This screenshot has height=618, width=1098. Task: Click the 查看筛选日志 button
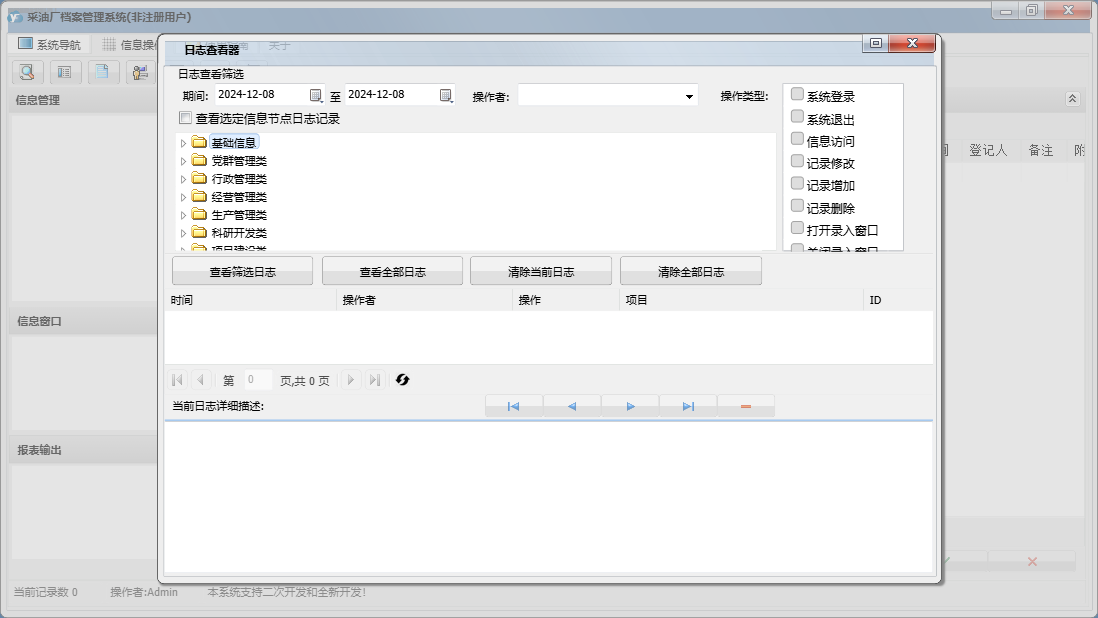[x=242, y=272]
